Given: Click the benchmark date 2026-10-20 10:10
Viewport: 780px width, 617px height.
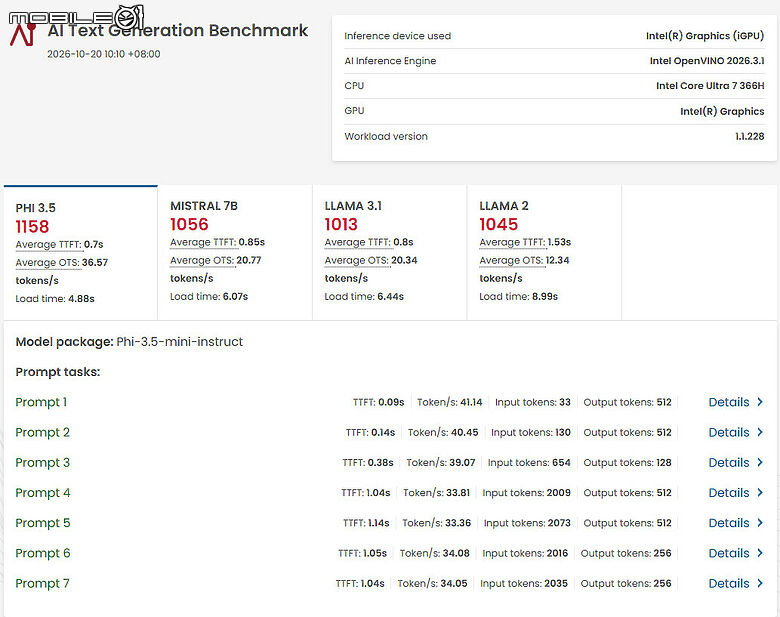Looking at the screenshot, I should (x=103, y=54).
